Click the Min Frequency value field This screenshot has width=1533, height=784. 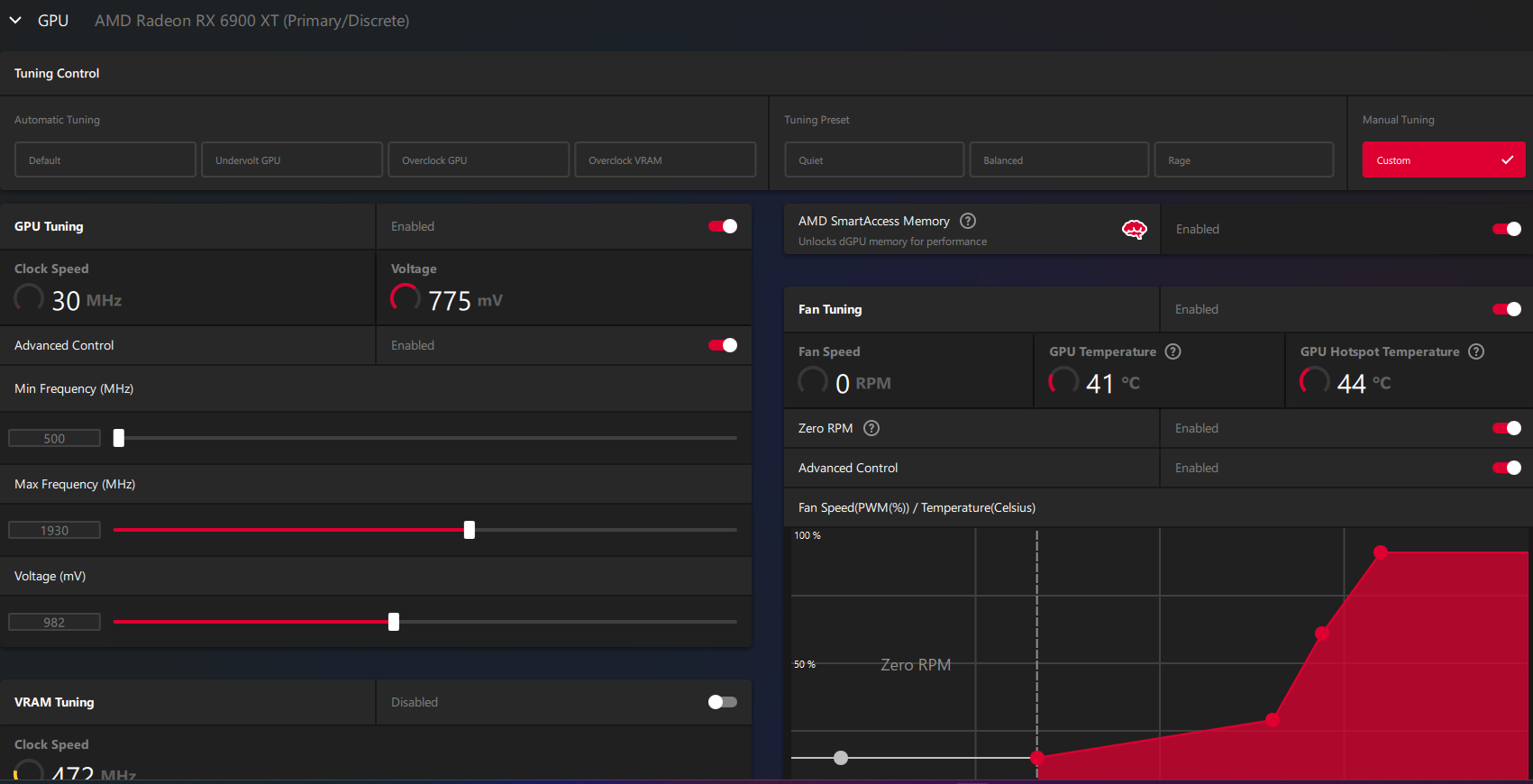click(54, 439)
